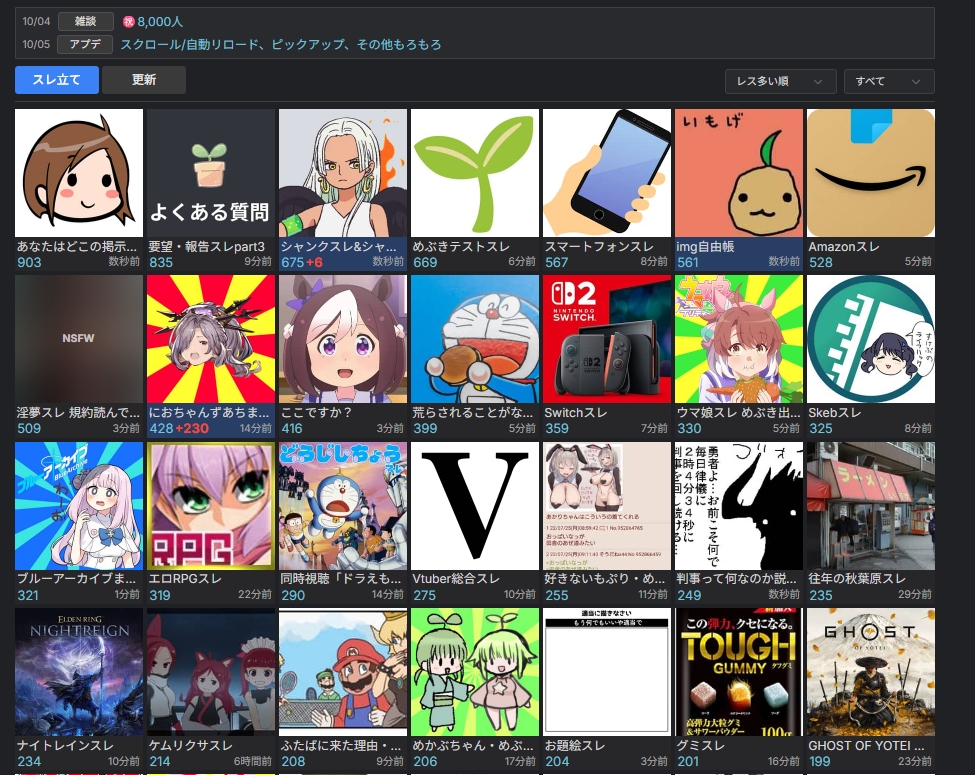
Task: Select the 雑談 category tag
Action: [x=85, y=21]
